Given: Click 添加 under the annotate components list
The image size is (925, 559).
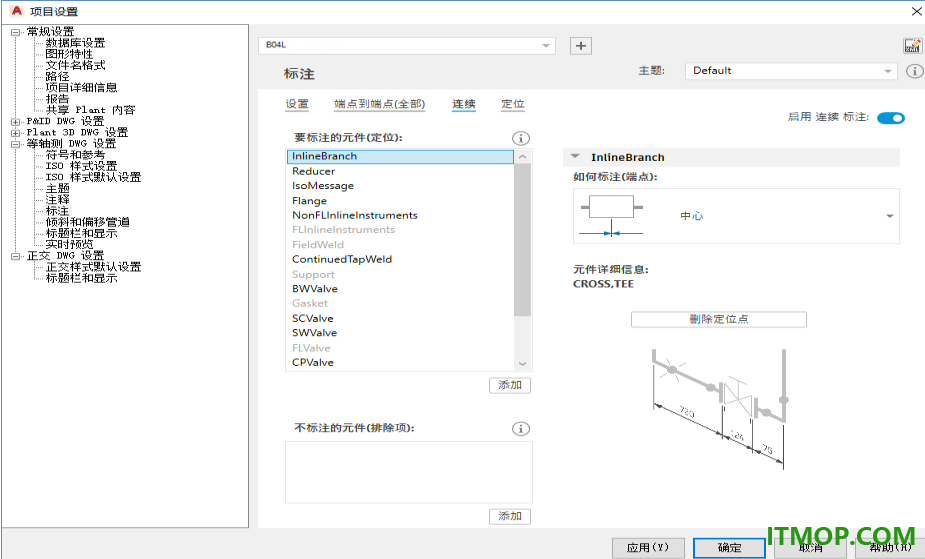Looking at the screenshot, I should (x=510, y=385).
